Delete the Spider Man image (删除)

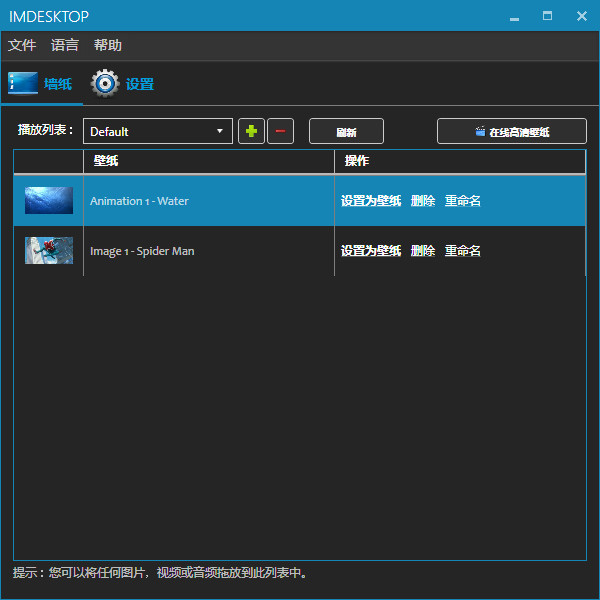(423, 251)
